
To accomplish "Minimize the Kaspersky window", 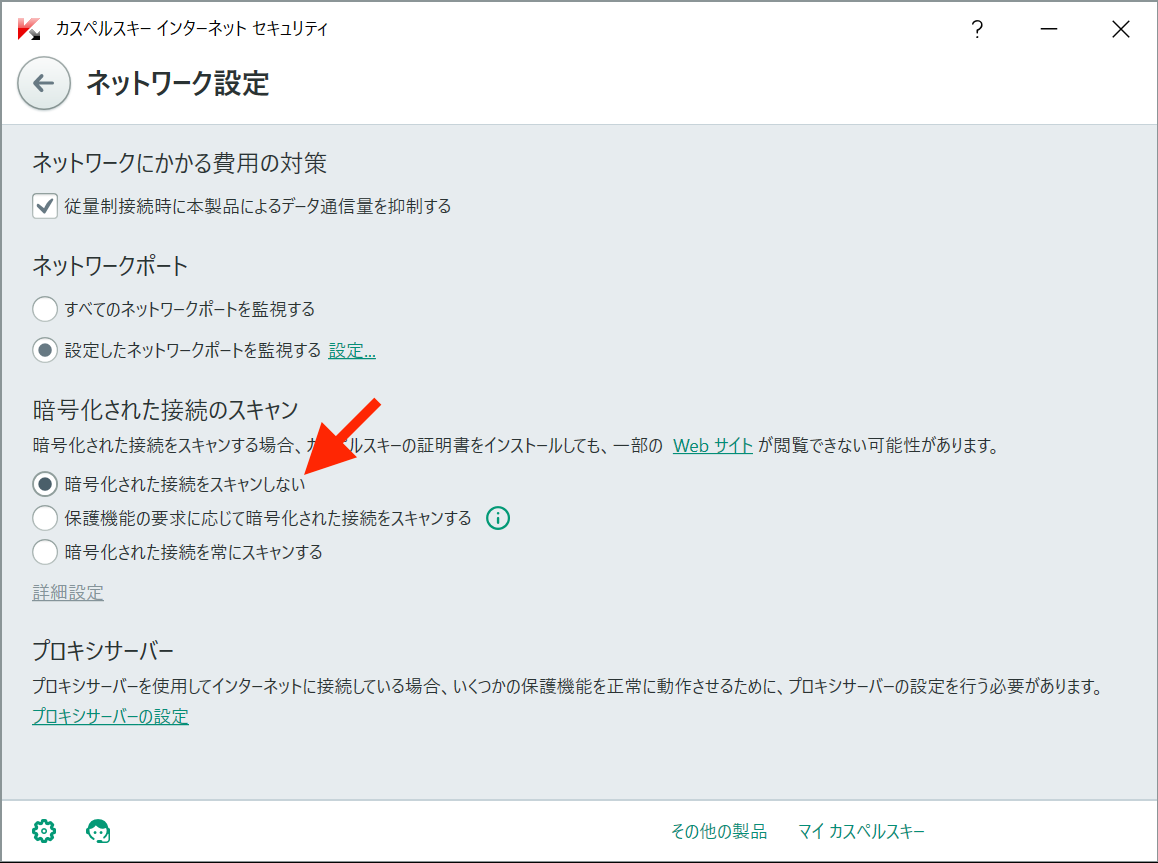I will coord(1049,29).
